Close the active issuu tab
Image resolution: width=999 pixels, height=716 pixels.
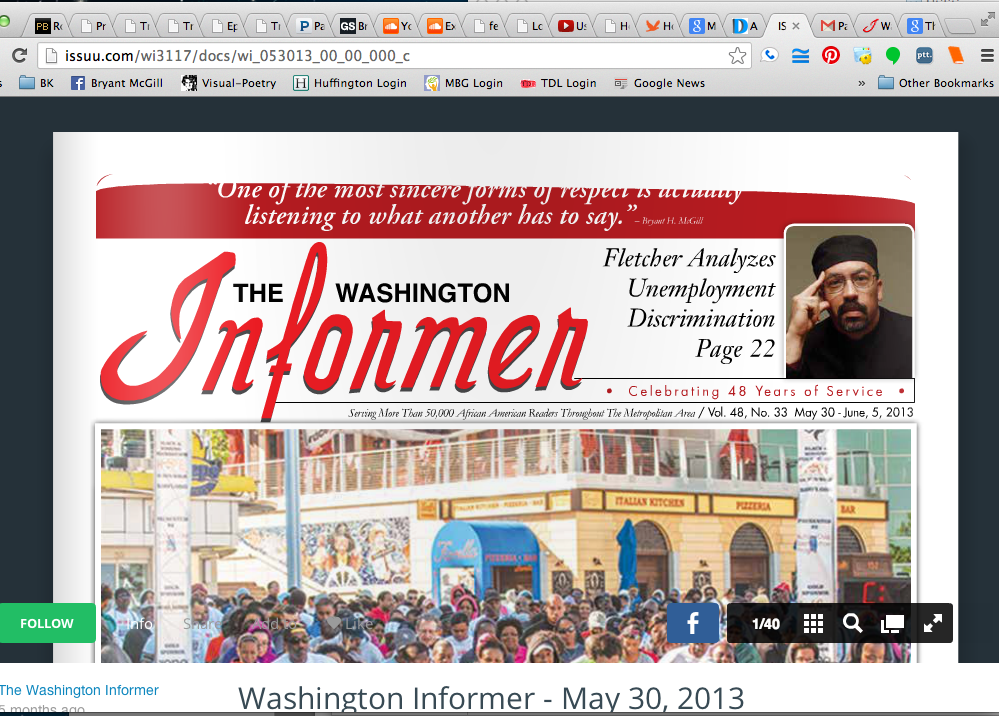pyautogui.click(x=796, y=26)
